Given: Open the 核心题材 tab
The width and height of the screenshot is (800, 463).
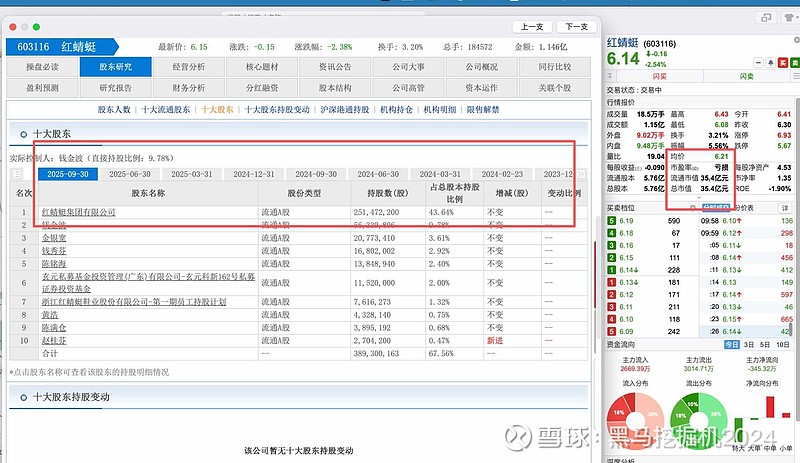Looking at the screenshot, I should 262,67.
